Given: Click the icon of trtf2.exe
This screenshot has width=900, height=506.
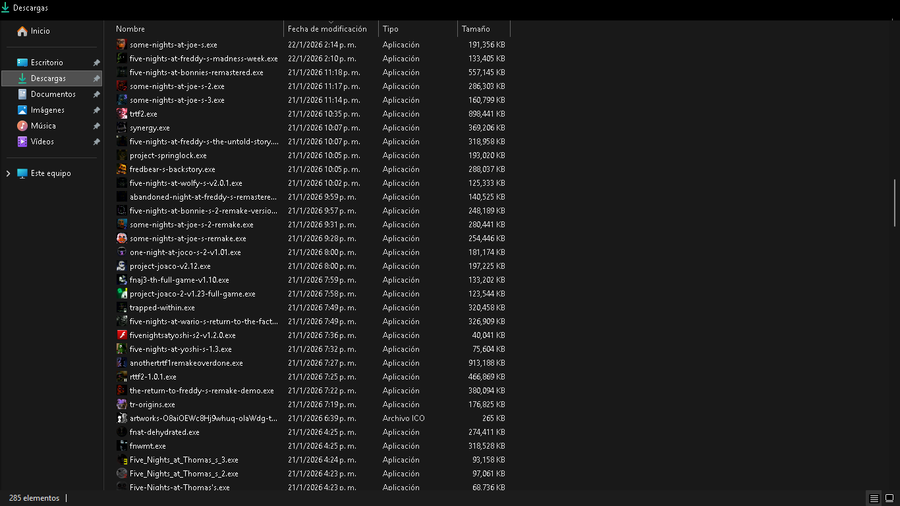Looking at the screenshot, I should (122, 114).
